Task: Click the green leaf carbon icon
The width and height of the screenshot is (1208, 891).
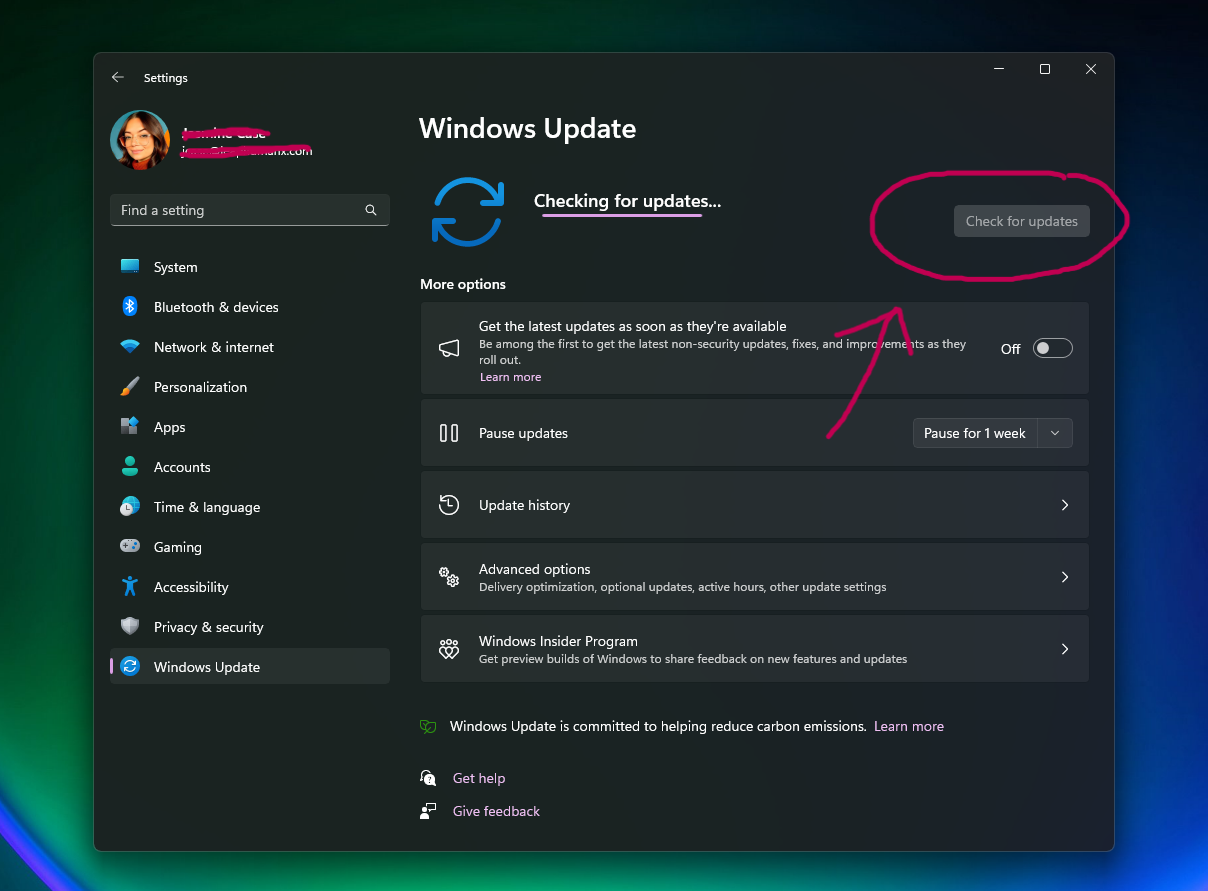Action: (x=428, y=727)
